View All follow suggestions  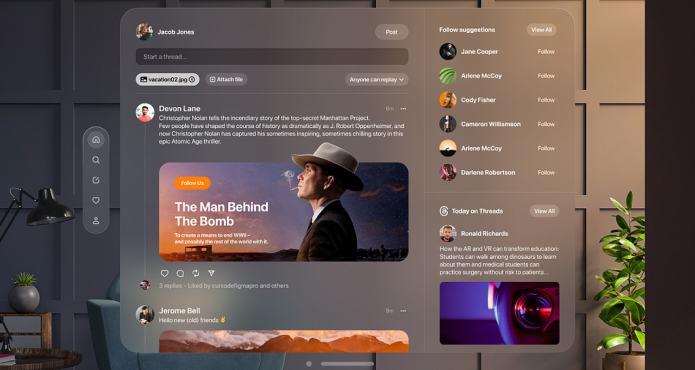(x=541, y=30)
